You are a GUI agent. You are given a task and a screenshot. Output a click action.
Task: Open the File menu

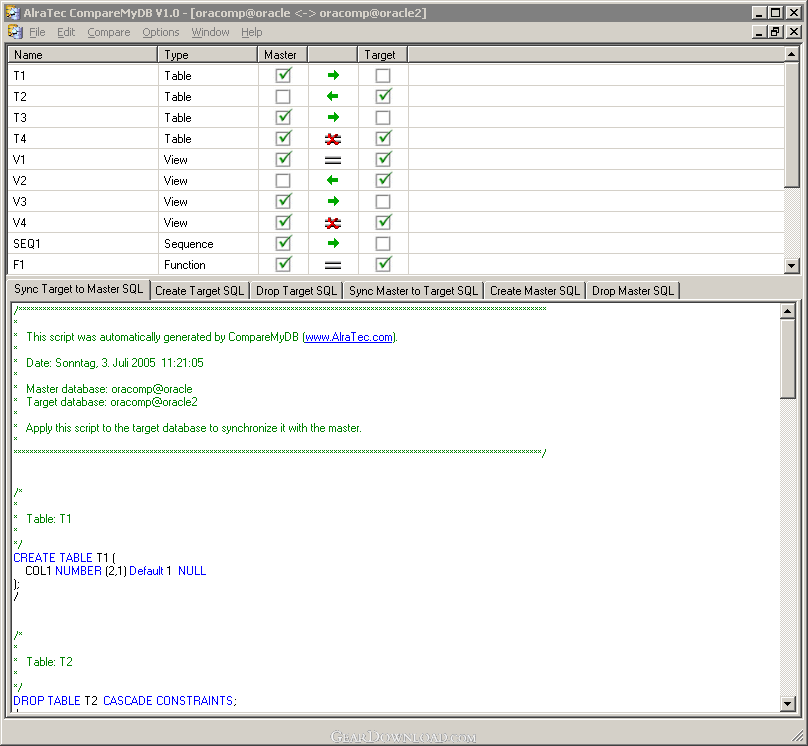click(37, 32)
